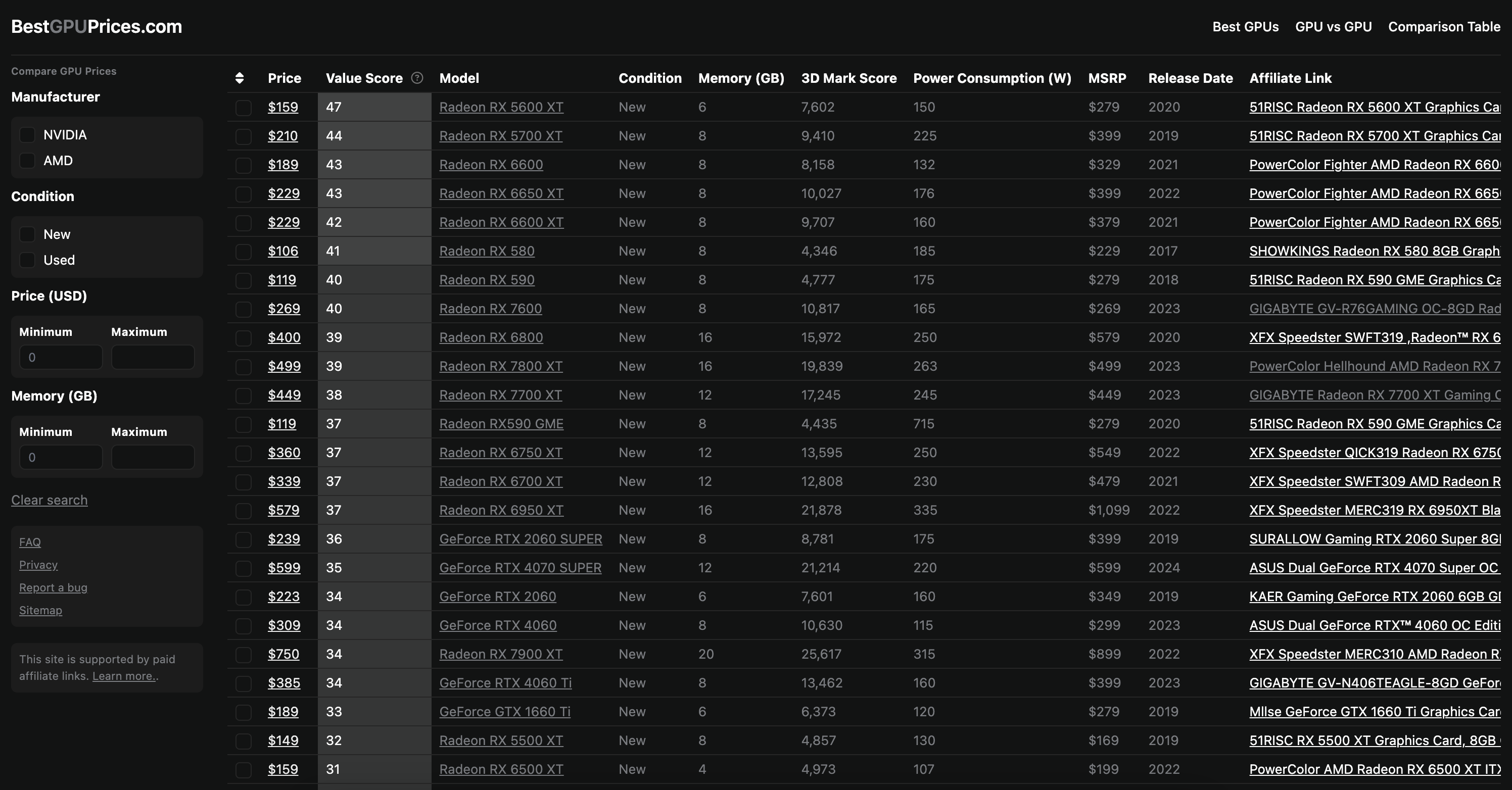
Task: Enable the AMD manufacturer checkbox
Action: [x=27, y=161]
